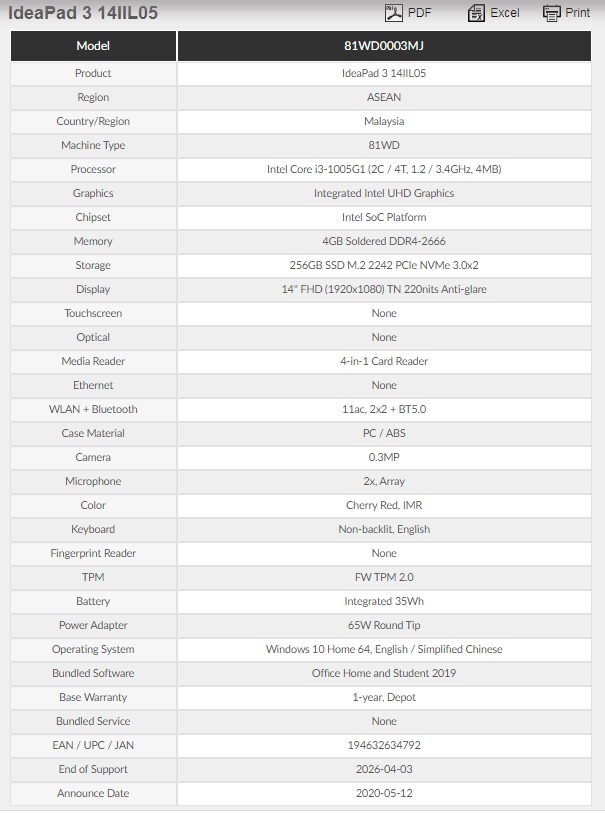Screen dimensions: 605x813
Task: Select the Office Home and Student 2019 value
Action: point(384,673)
